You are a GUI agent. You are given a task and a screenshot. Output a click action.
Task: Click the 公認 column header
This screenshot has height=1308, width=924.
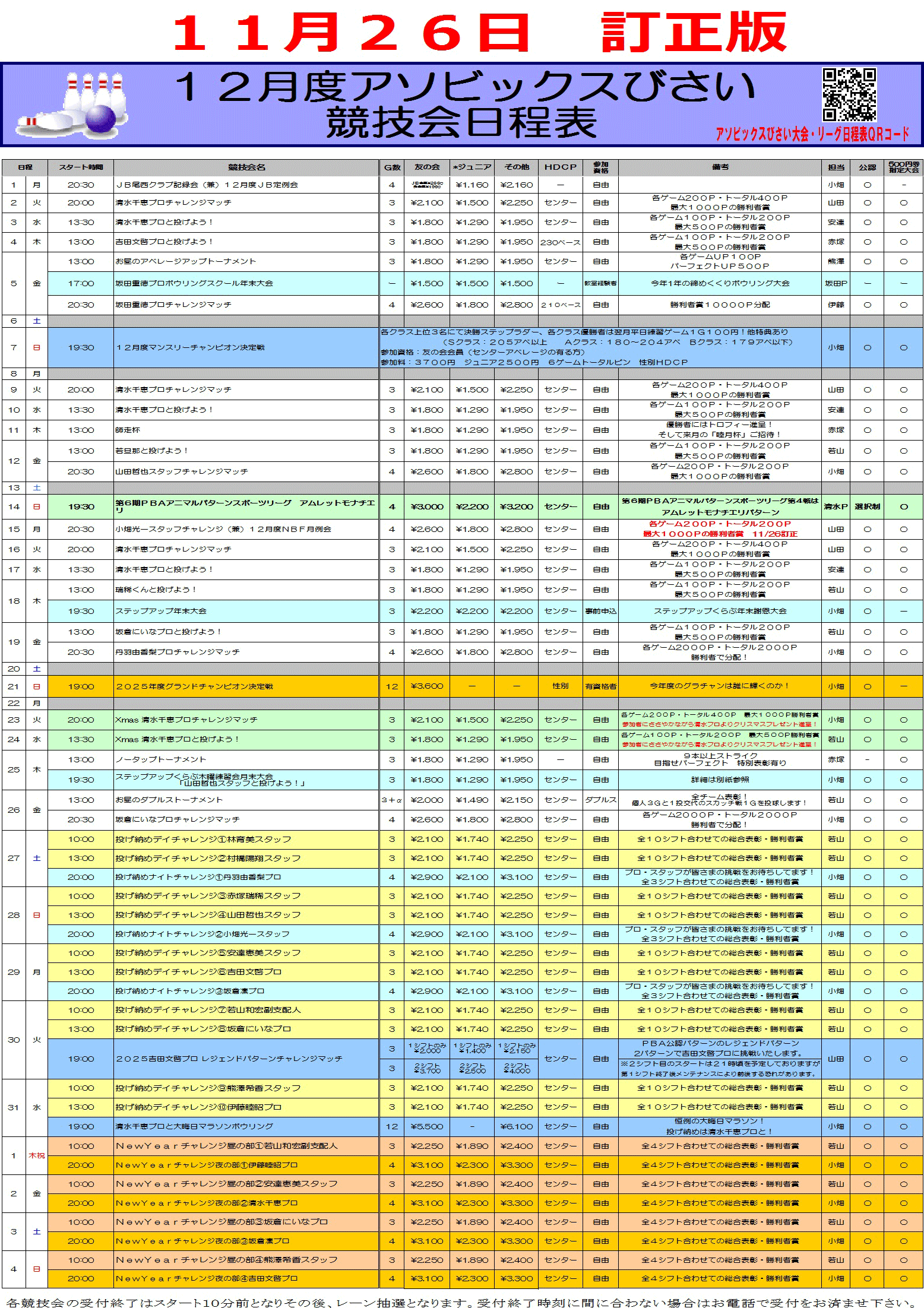point(867,167)
